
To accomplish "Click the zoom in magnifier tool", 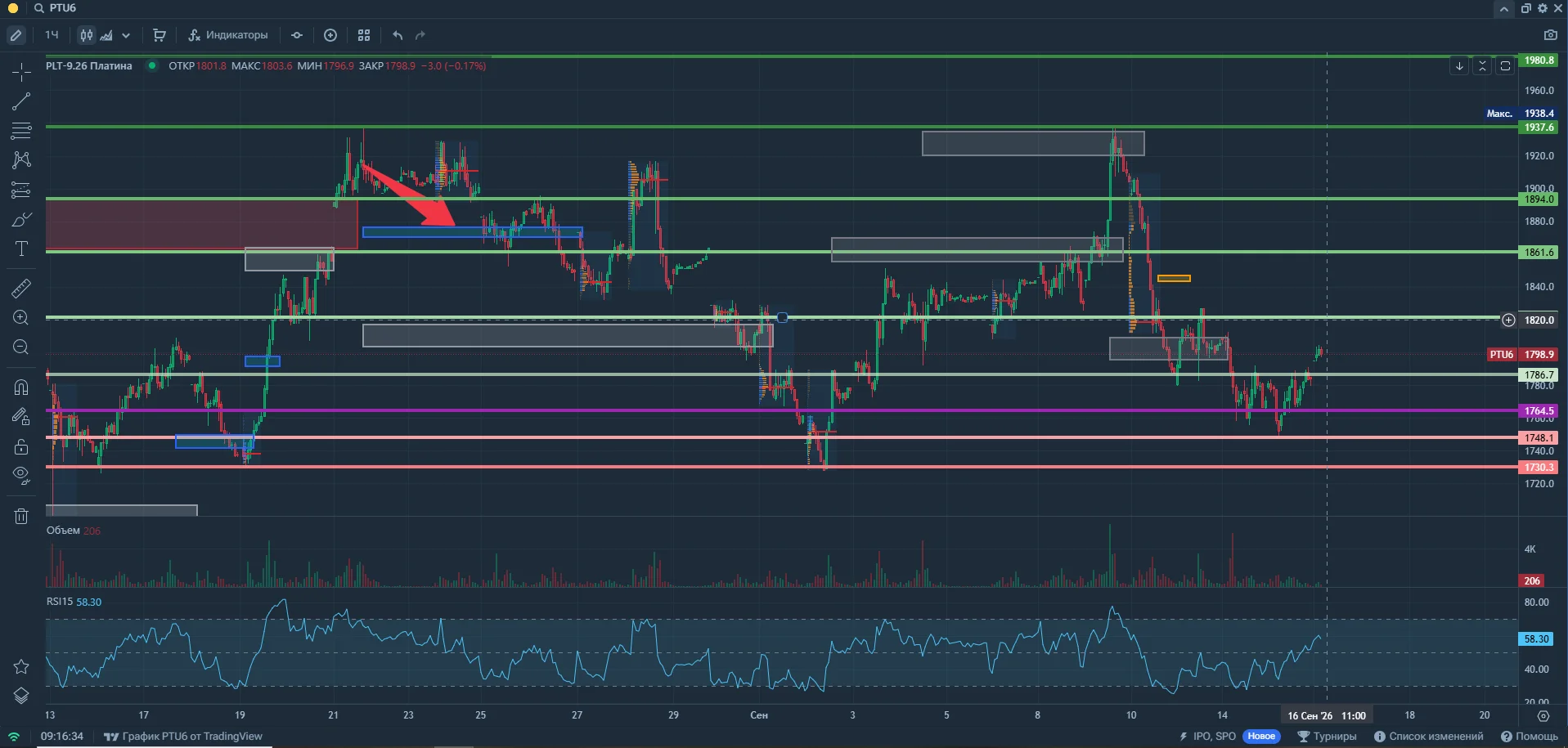I will pos(21,318).
